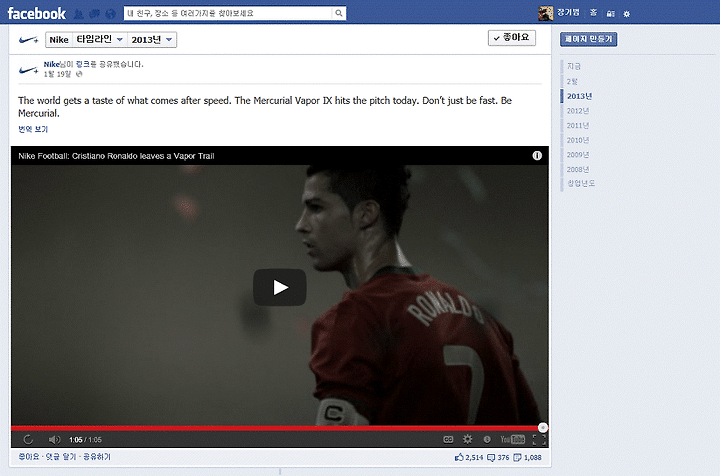This screenshot has width=720, height=476.
Task: Play the video with center play button
Action: click(x=280, y=287)
